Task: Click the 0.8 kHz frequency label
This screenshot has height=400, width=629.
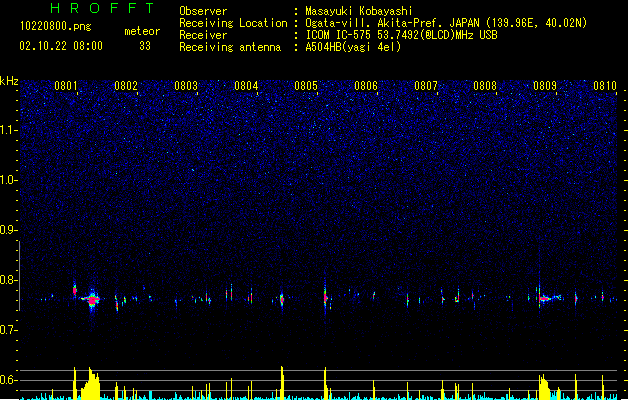Action: (8, 280)
